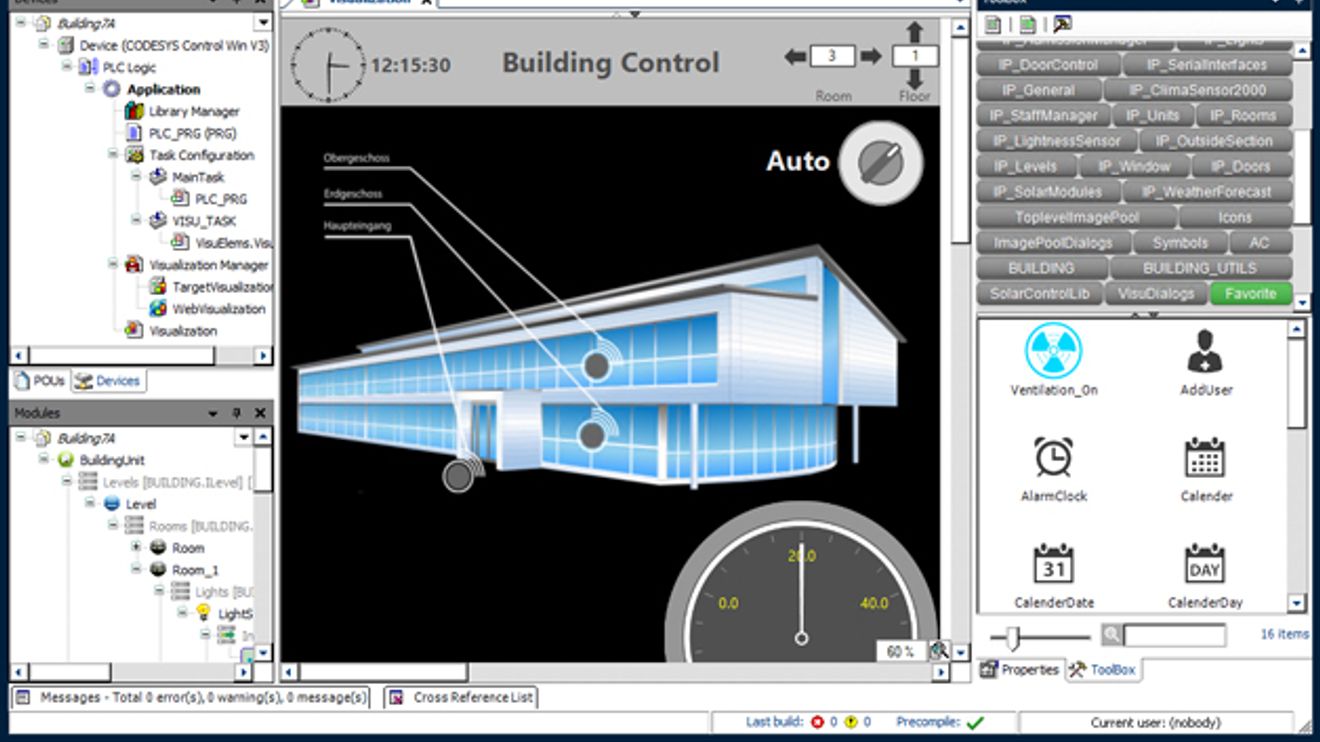Collapse the Application node in Devices tree
The image size is (1320, 742).
coord(90,89)
